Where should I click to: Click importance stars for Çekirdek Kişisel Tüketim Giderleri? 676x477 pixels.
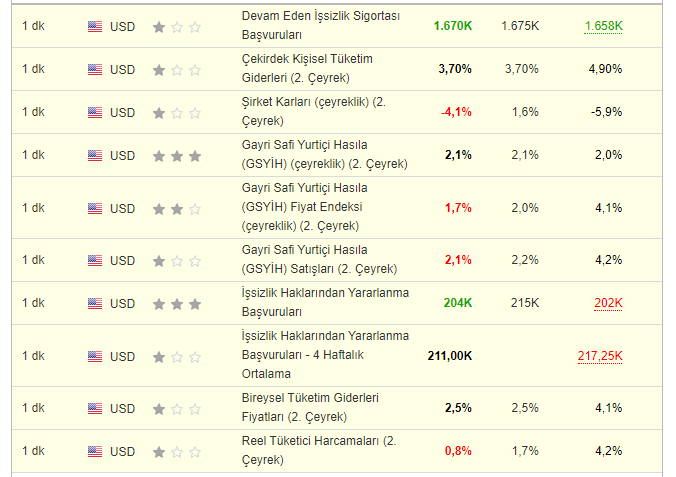[177, 70]
